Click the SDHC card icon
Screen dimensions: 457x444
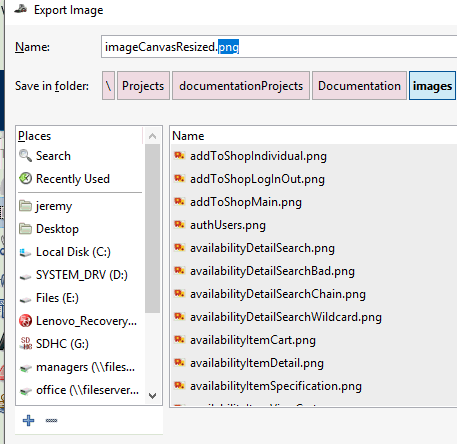25,343
